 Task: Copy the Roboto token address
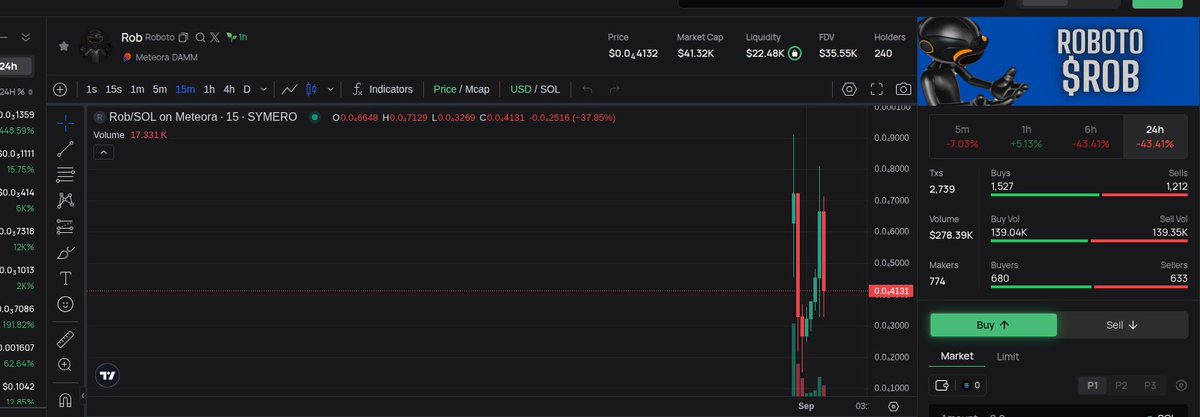[x=183, y=37]
